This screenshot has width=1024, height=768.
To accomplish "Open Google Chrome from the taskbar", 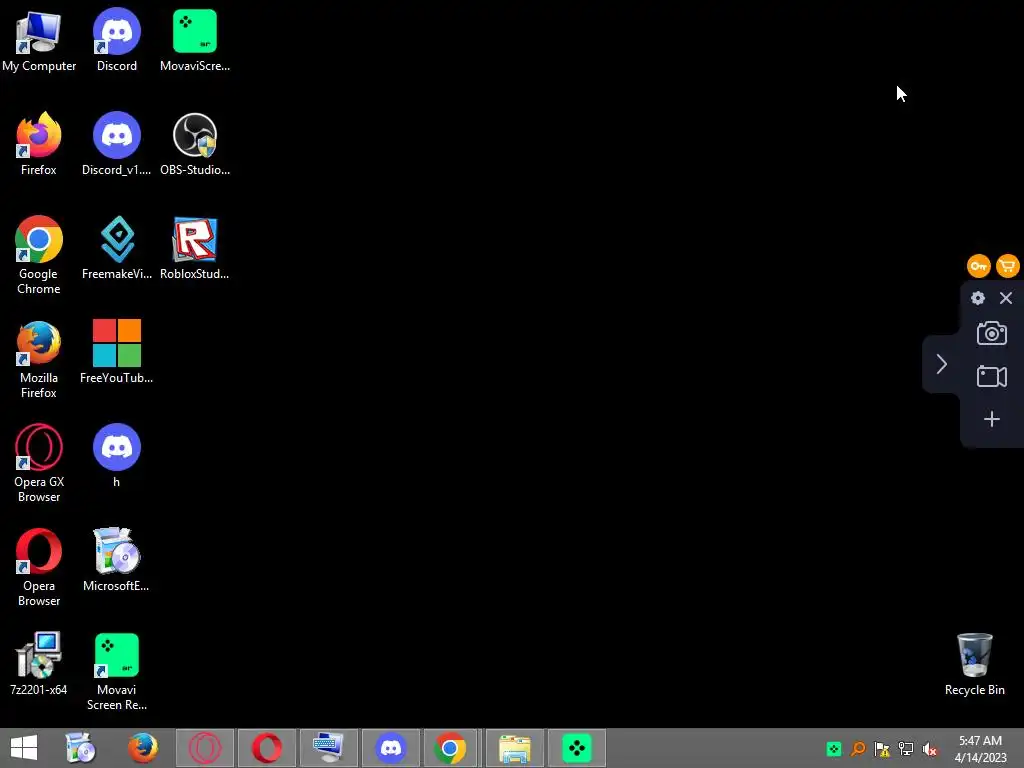I will tap(451, 748).
